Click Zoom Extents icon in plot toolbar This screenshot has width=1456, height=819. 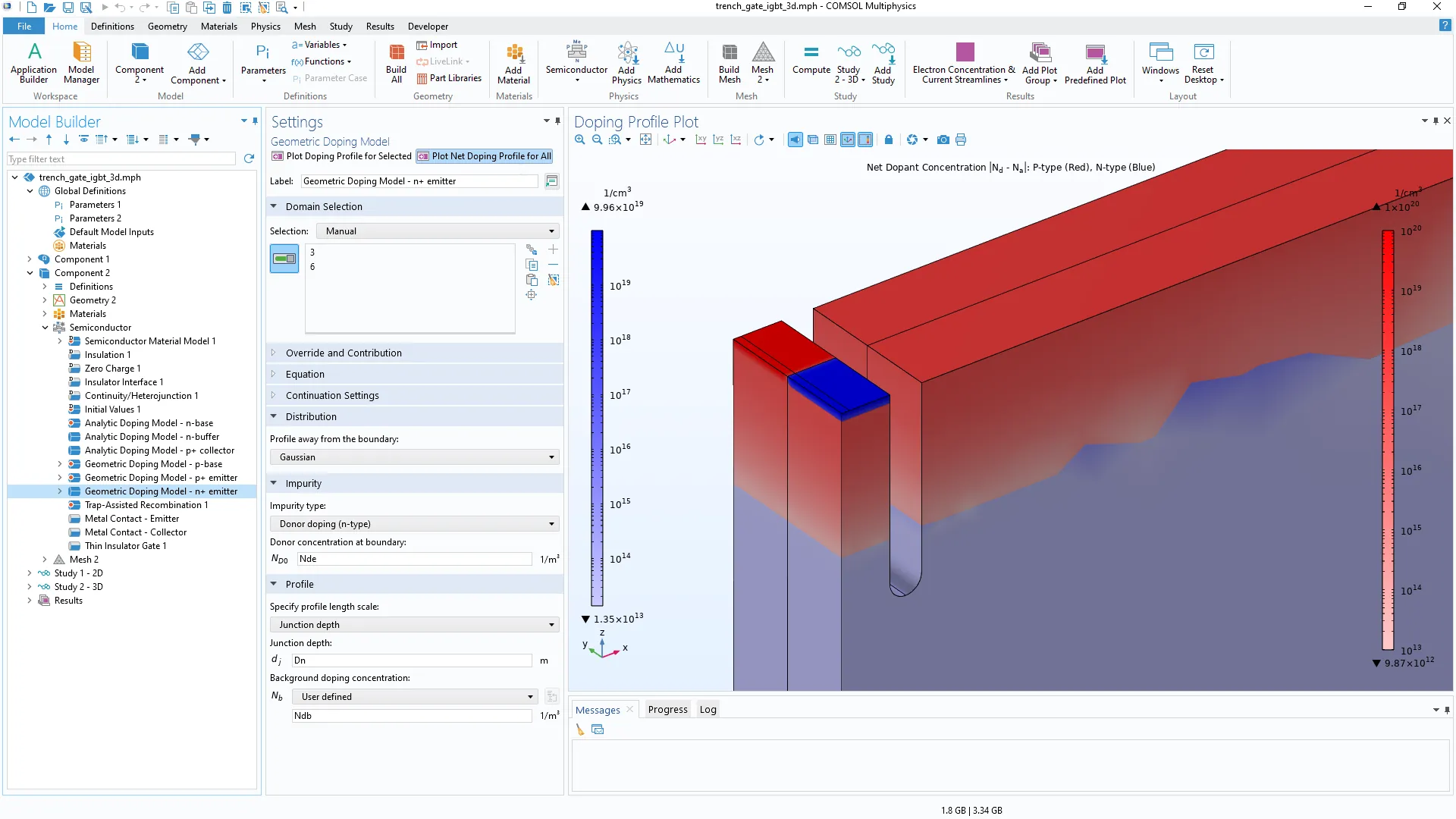coord(645,140)
